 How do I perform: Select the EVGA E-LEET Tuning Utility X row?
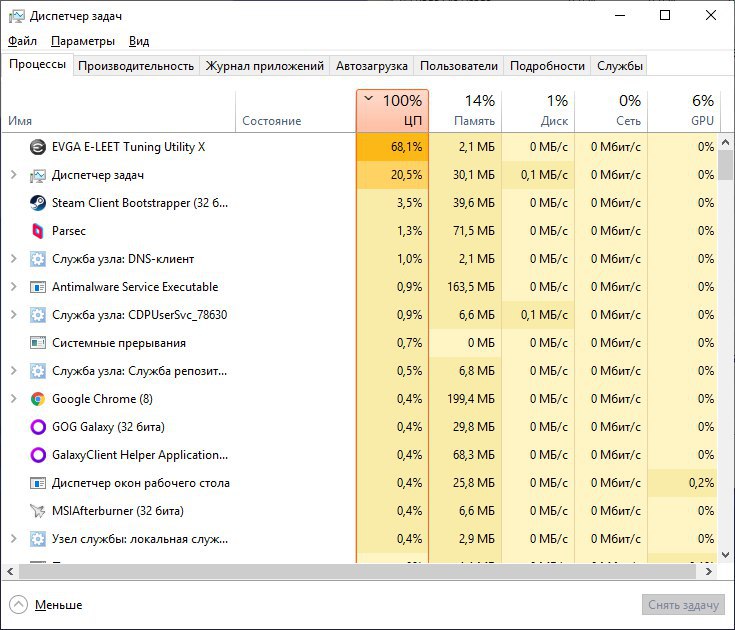(360, 147)
